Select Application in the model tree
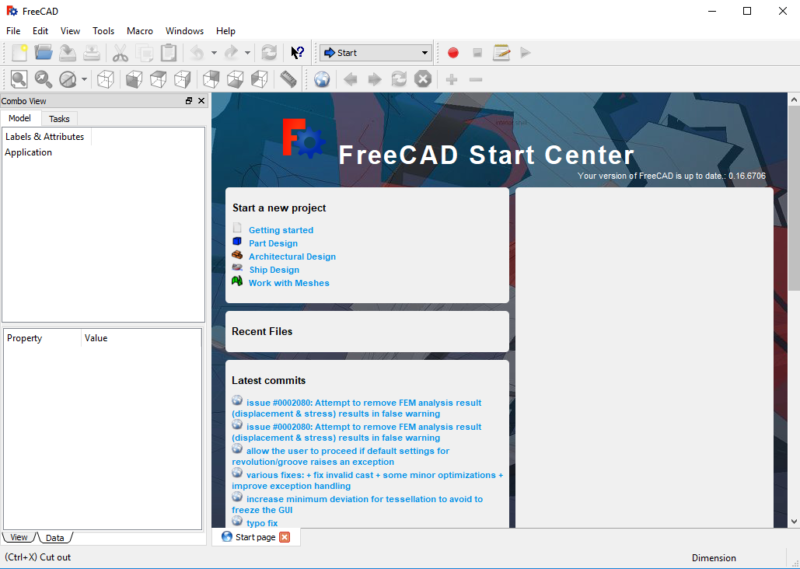Viewport: 800px width, 569px height. (29, 153)
